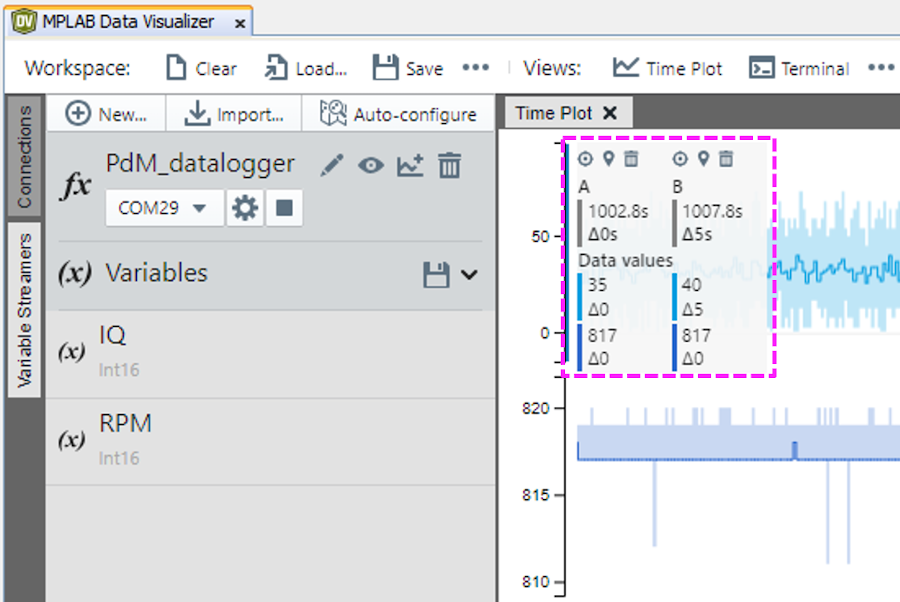Screen dimensions: 900x602
Task: Click the Import button
Action: (x=234, y=114)
